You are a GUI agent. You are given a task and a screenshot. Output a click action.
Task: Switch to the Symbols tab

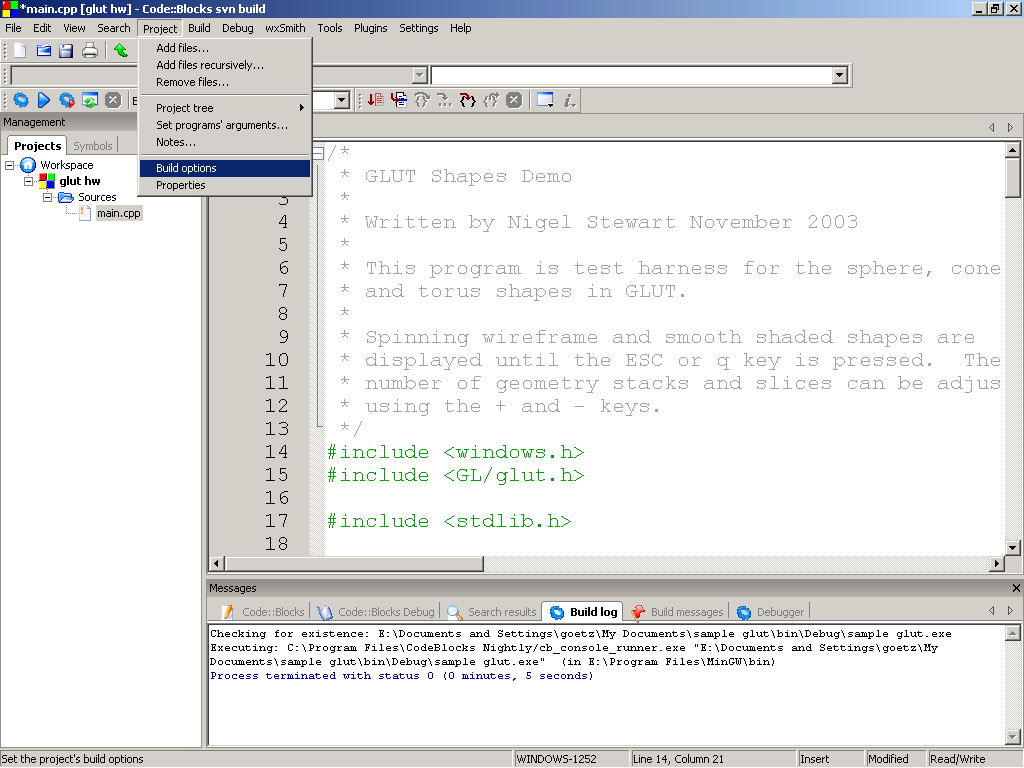coord(93,146)
